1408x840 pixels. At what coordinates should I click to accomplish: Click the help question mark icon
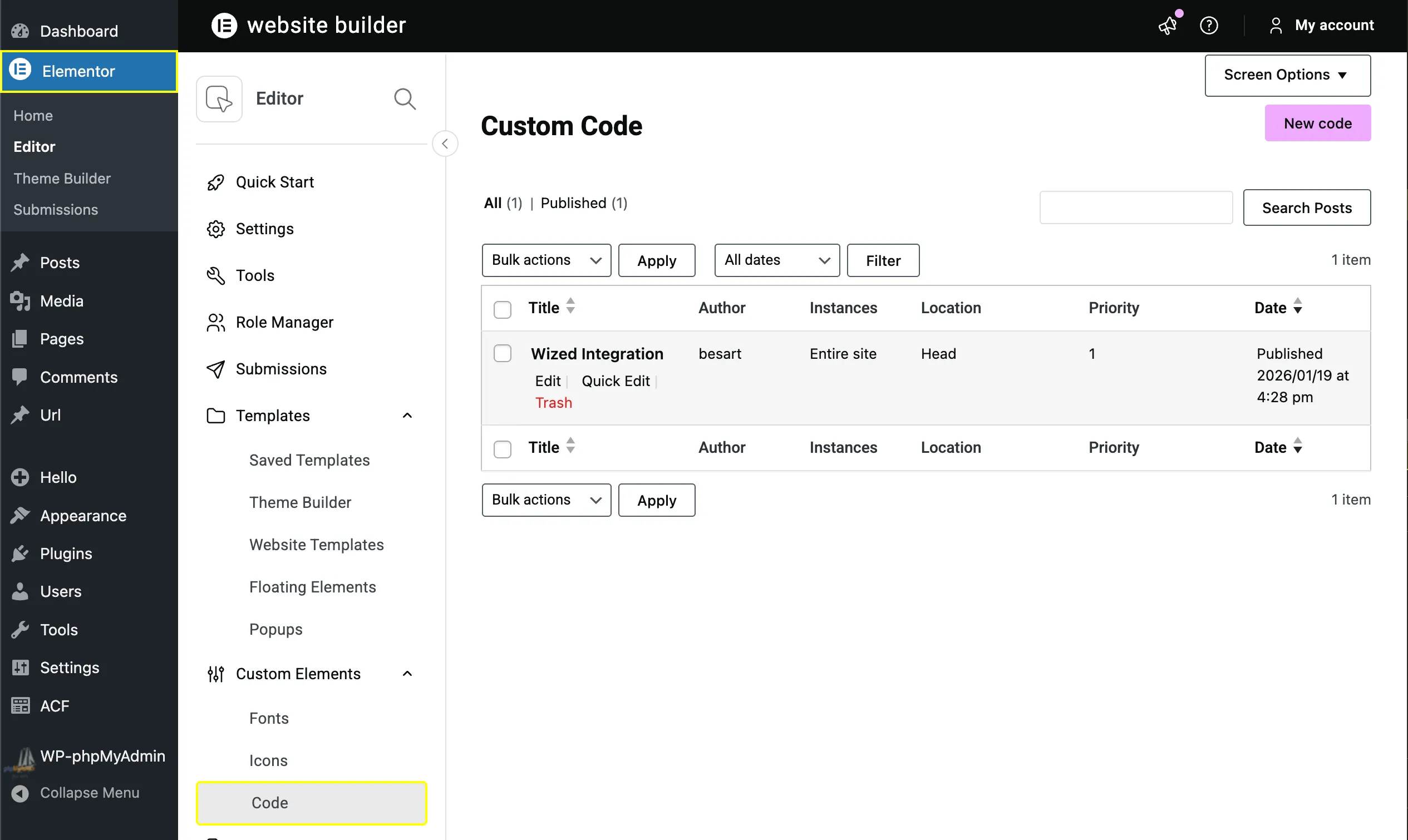point(1209,25)
